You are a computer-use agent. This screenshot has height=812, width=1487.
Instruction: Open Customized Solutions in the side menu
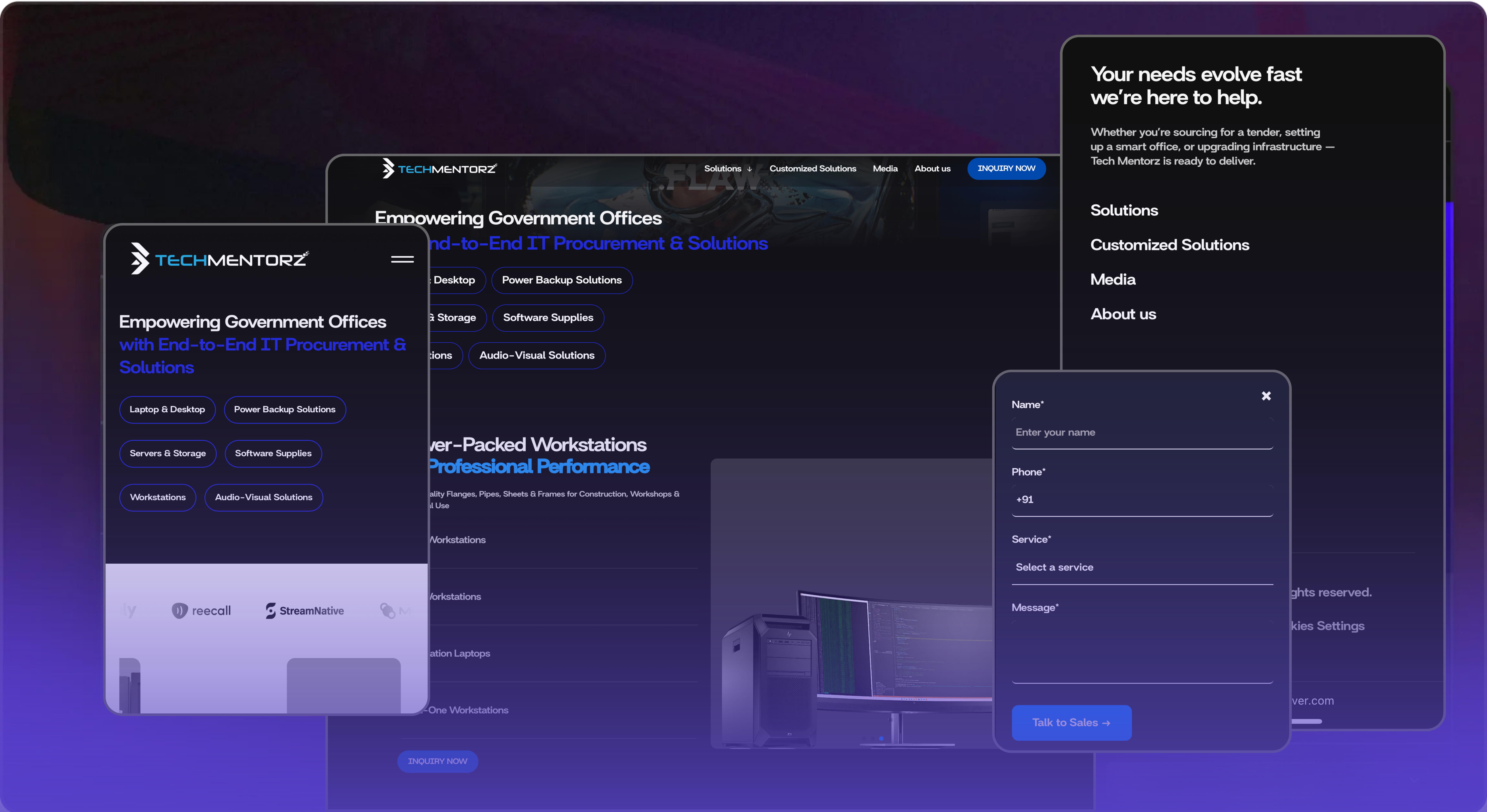pos(1169,245)
